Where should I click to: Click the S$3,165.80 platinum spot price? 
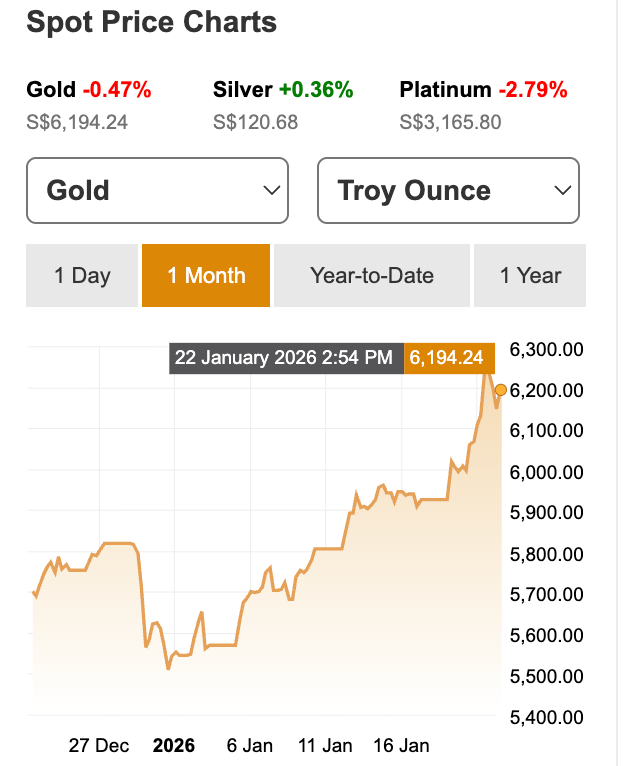click(x=450, y=123)
